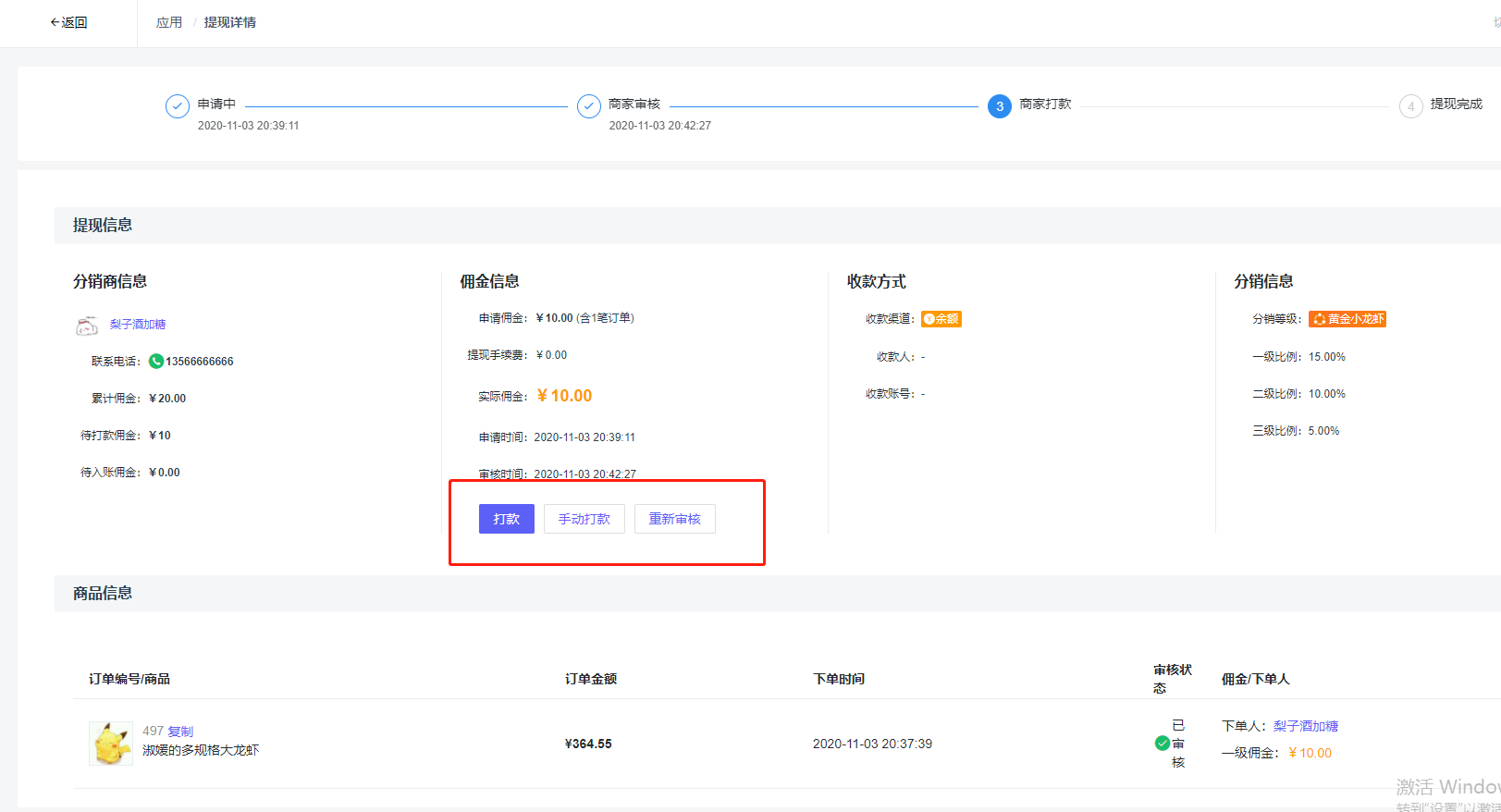Click product name 淑媛的多规格大龙虾
The height and width of the screenshot is (812, 1501).
(201, 750)
